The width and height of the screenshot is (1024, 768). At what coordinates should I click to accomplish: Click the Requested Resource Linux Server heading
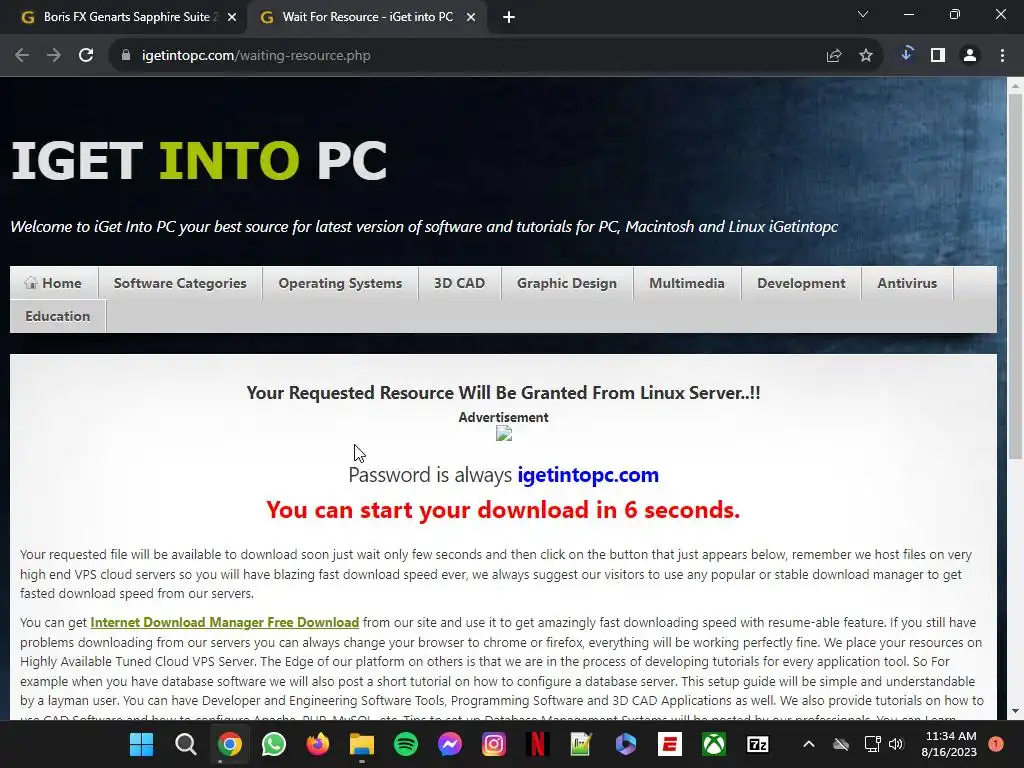tap(503, 392)
